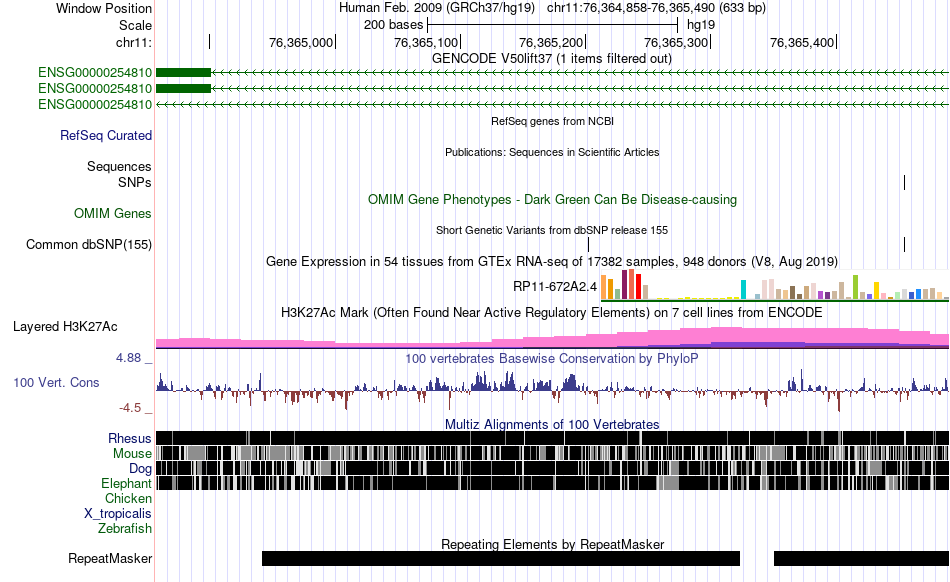Click the Elephant alignment bar
The width and height of the screenshot is (950, 582).
coord(552,483)
